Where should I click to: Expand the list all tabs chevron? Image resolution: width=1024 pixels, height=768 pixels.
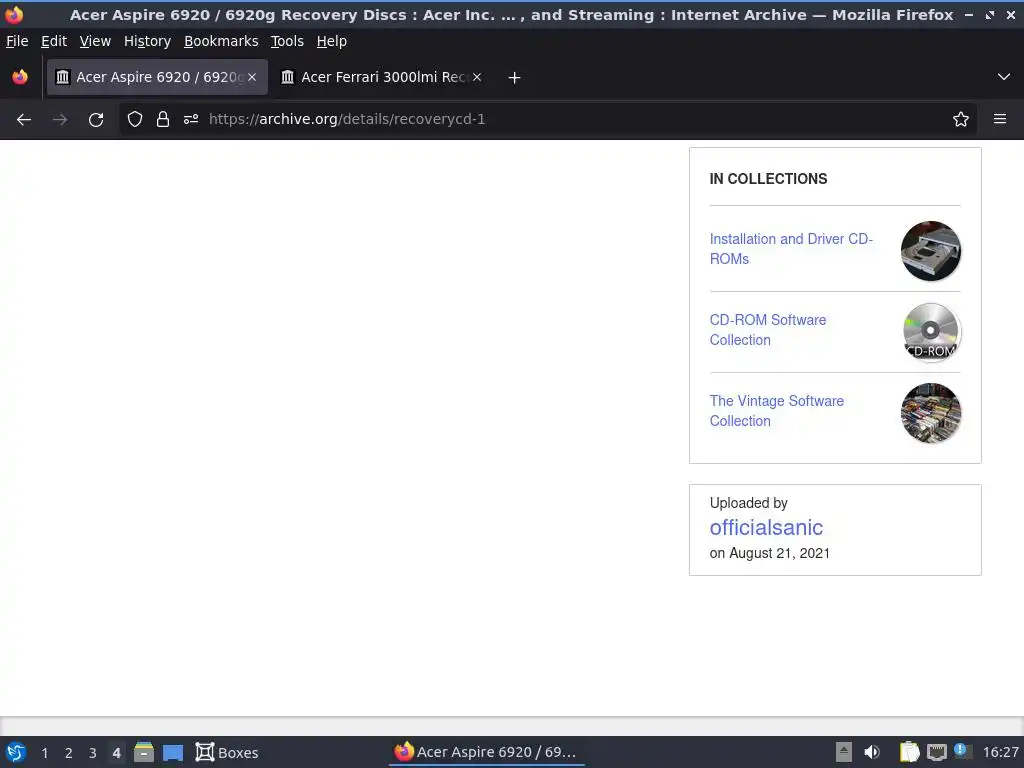(1004, 77)
